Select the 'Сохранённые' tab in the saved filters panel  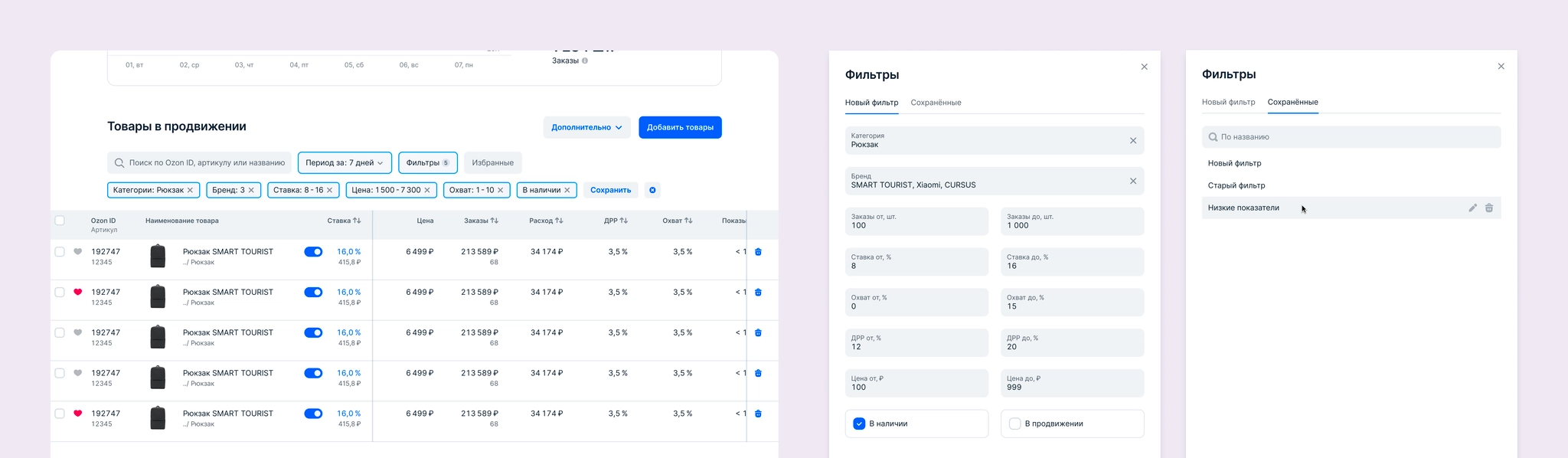pos(1292,102)
